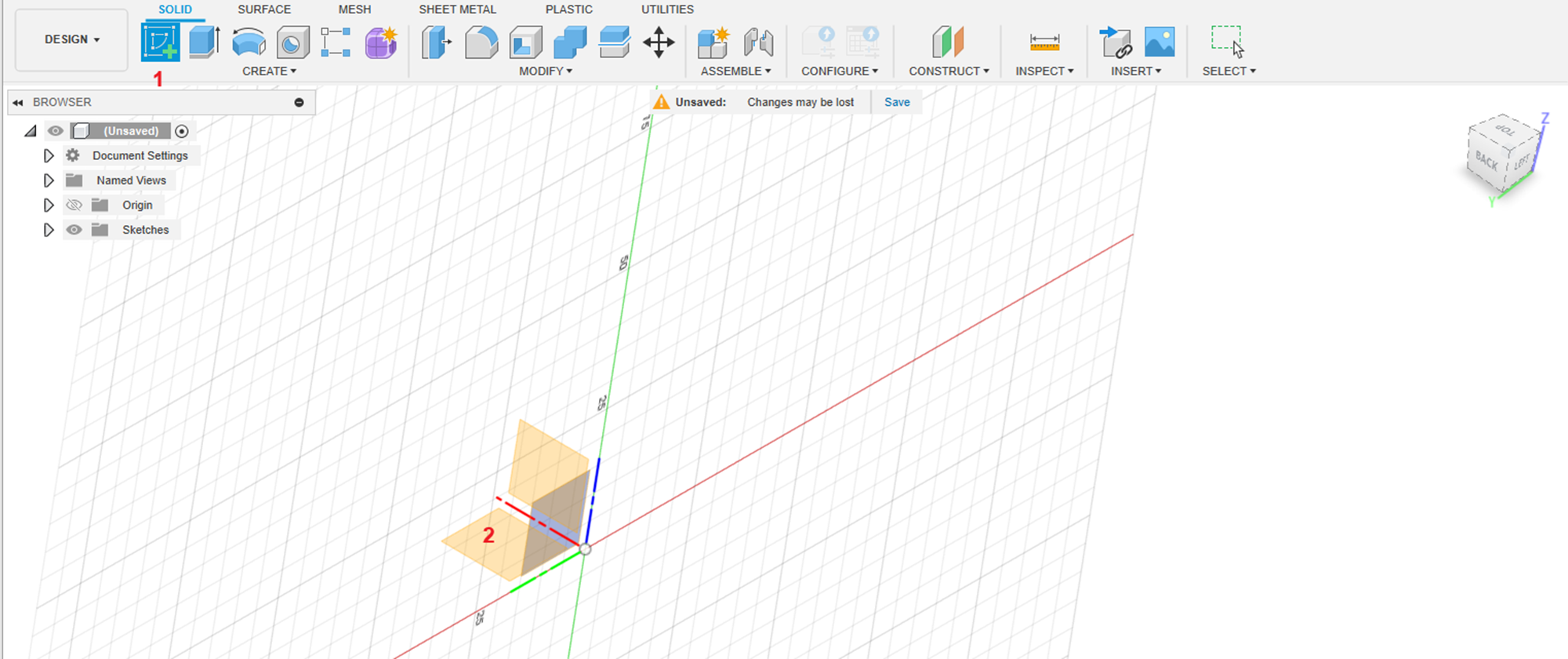Select the Press Pull tool
The image size is (1568, 659).
[x=436, y=42]
